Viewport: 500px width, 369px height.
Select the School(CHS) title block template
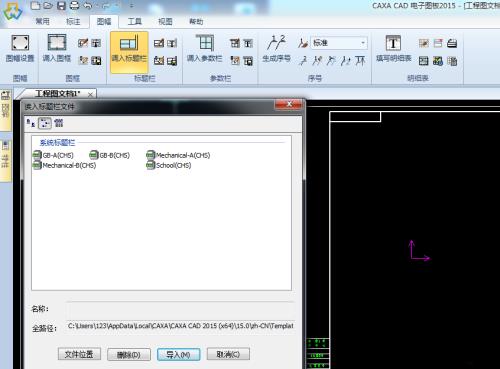(x=169, y=165)
